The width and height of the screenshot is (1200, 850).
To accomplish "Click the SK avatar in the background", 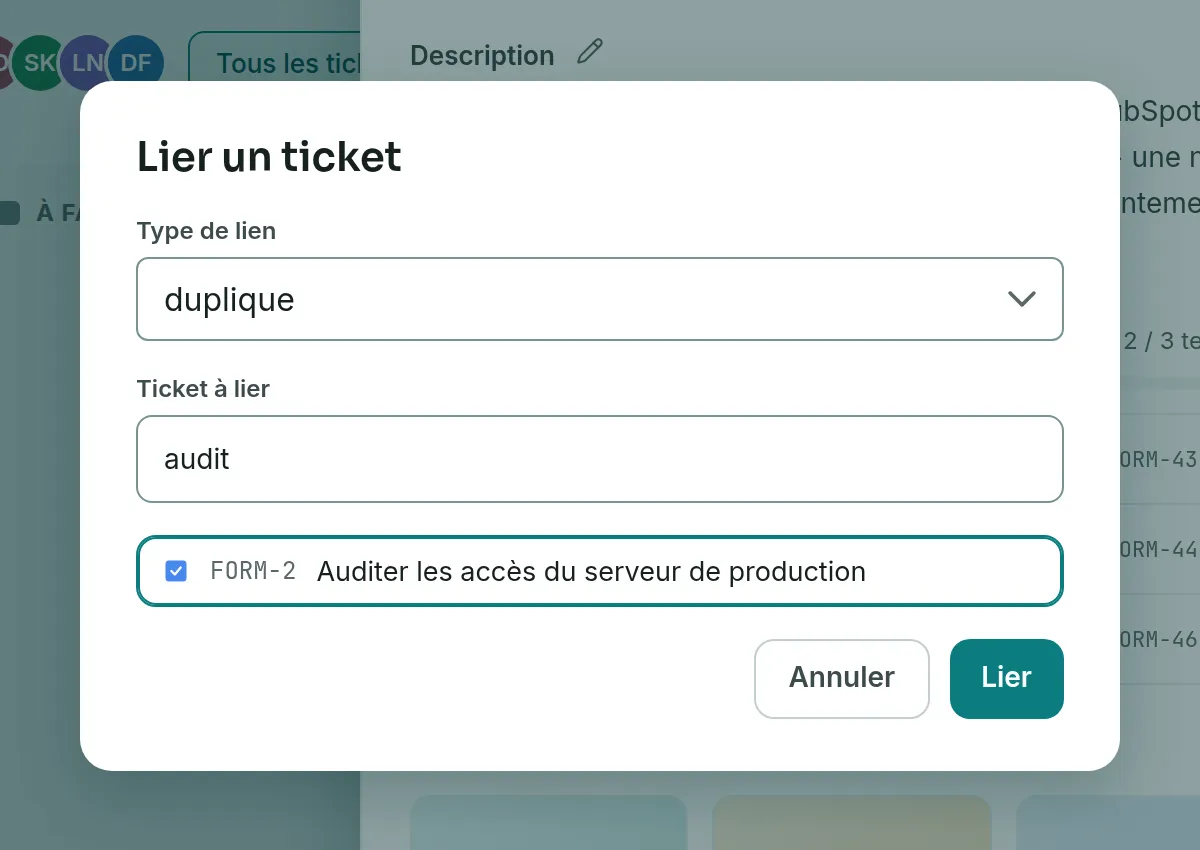I will pos(39,63).
